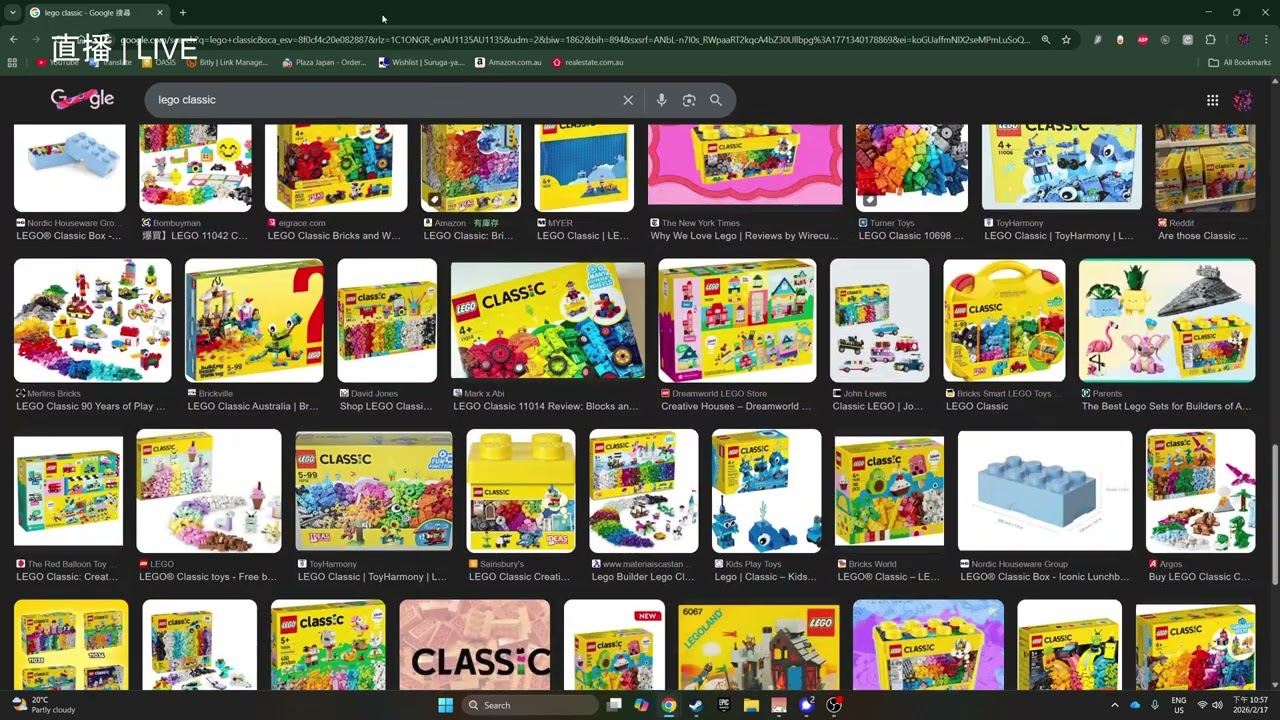Open a new browser tab
Screen dimensions: 1280x720
click(182, 13)
